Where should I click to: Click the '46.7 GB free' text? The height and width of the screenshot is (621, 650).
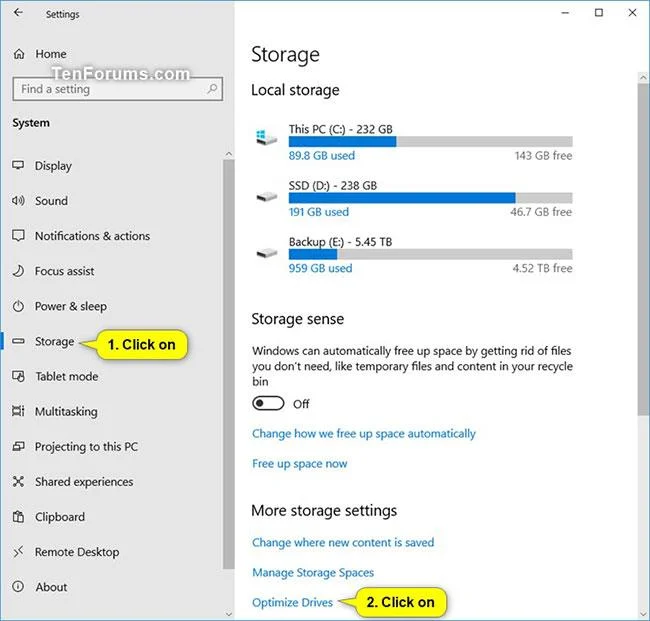point(541,212)
